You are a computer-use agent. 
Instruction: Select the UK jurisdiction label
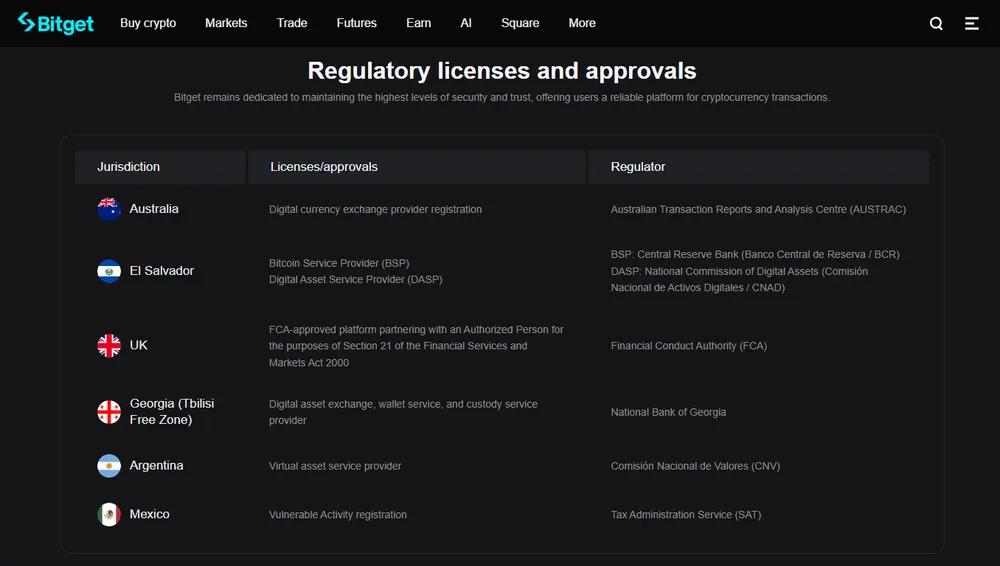point(138,345)
